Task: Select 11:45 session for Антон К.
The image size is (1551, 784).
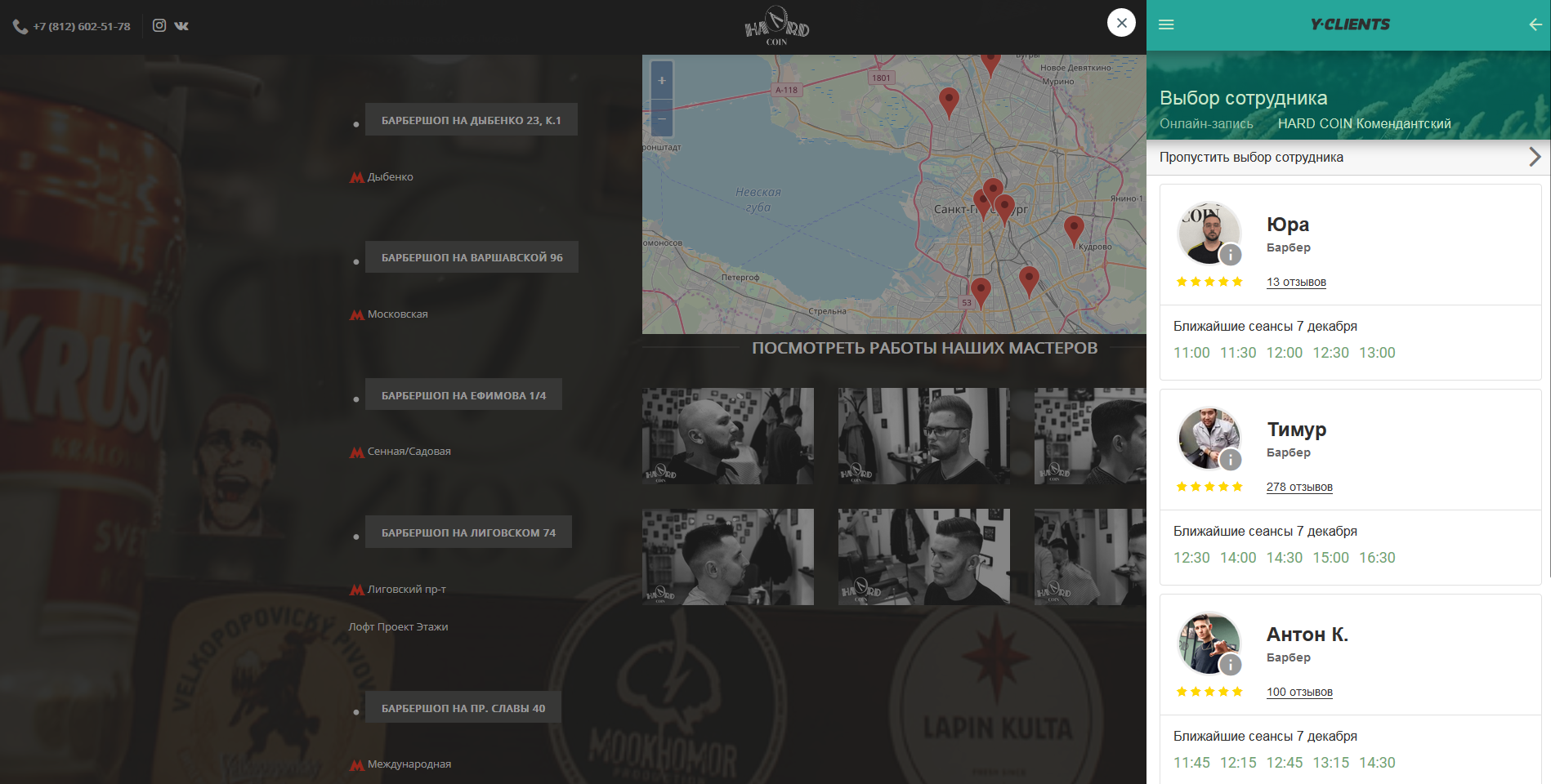Action: point(1191,763)
